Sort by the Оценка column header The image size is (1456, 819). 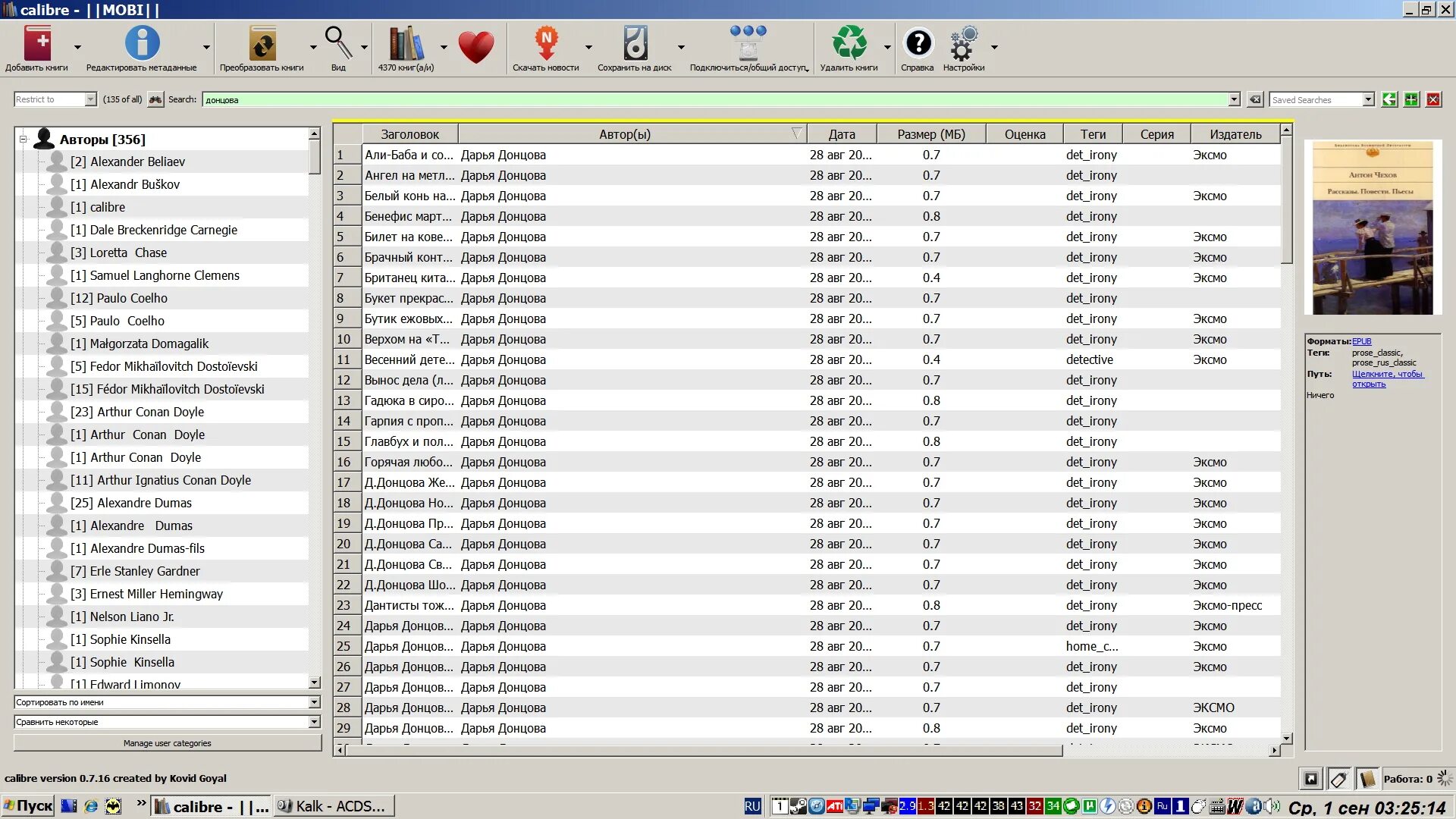point(1025,134)
